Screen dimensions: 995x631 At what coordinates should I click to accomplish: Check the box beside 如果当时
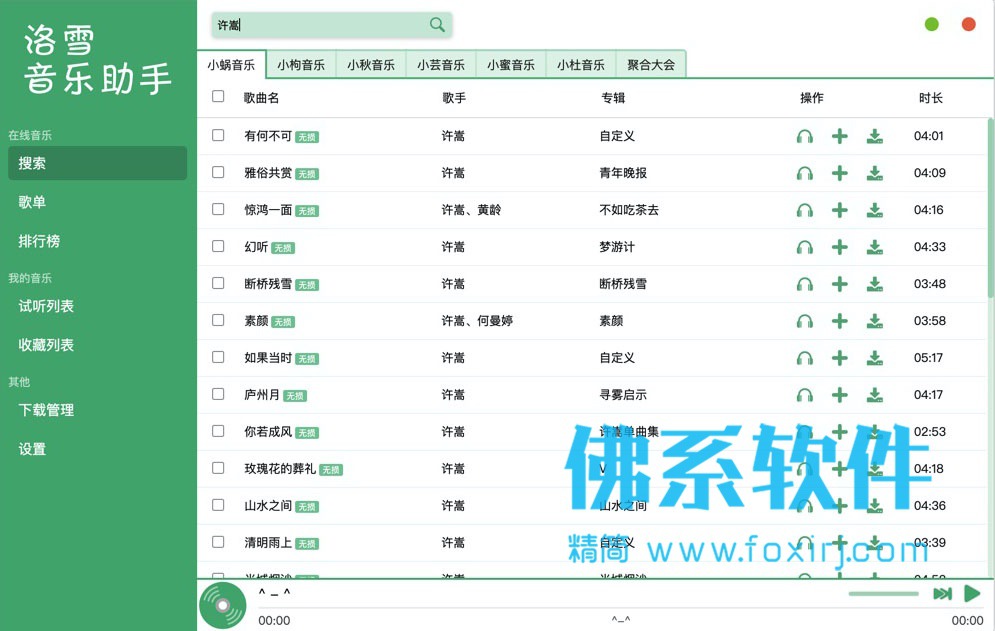218,357
